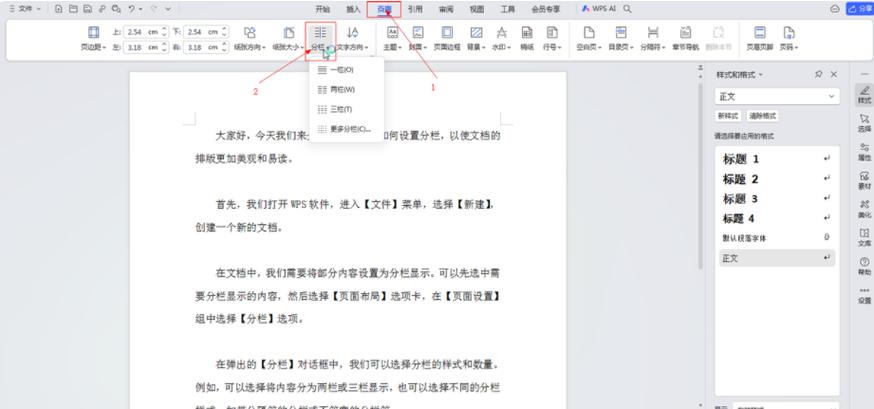874x409 pixels.
Task: Choose 更多分栏(C)... from columns menu
Action: (x=346, y=129)
